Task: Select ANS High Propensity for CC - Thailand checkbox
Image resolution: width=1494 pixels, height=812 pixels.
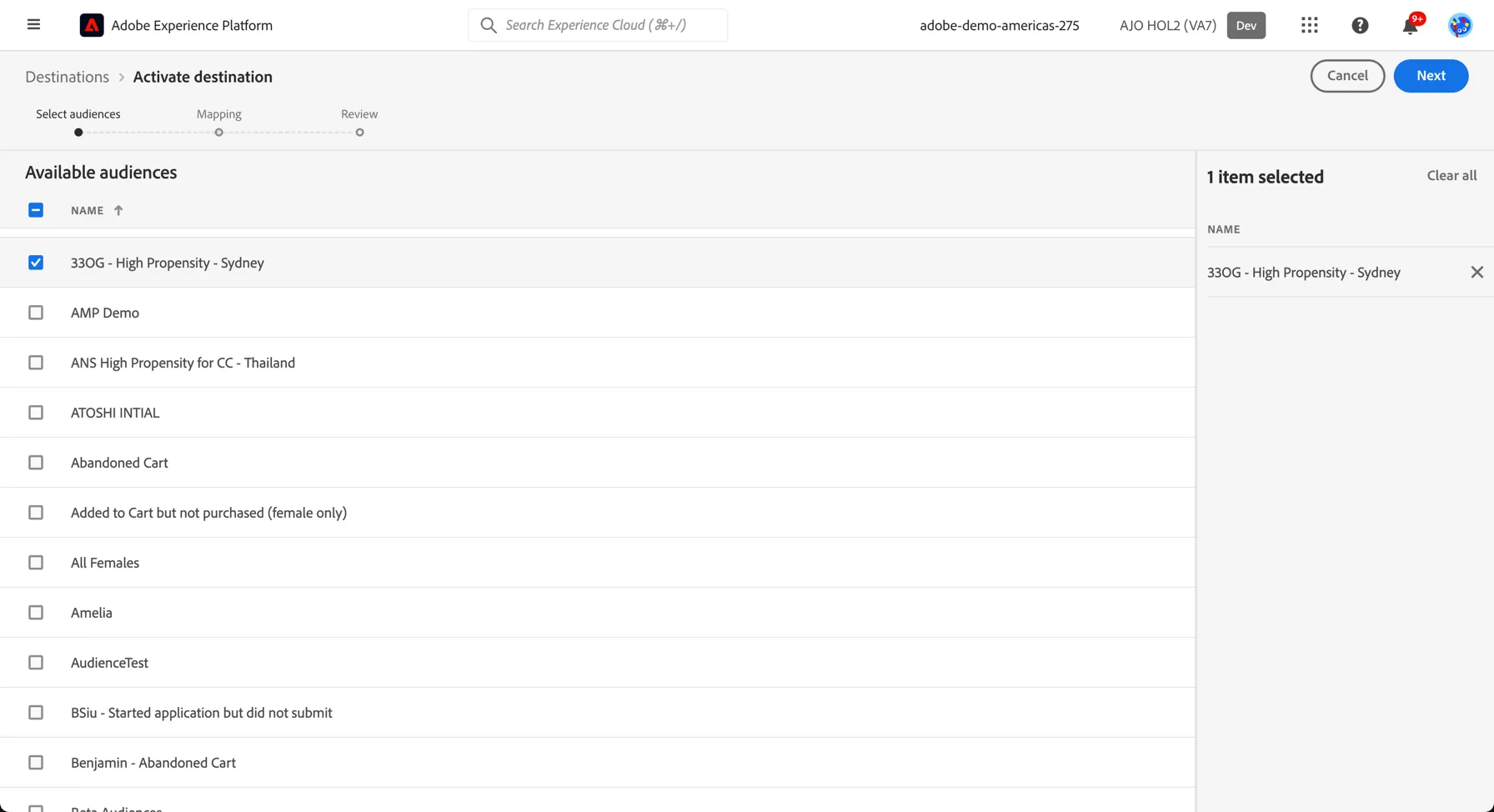Action: coord(36,363)
